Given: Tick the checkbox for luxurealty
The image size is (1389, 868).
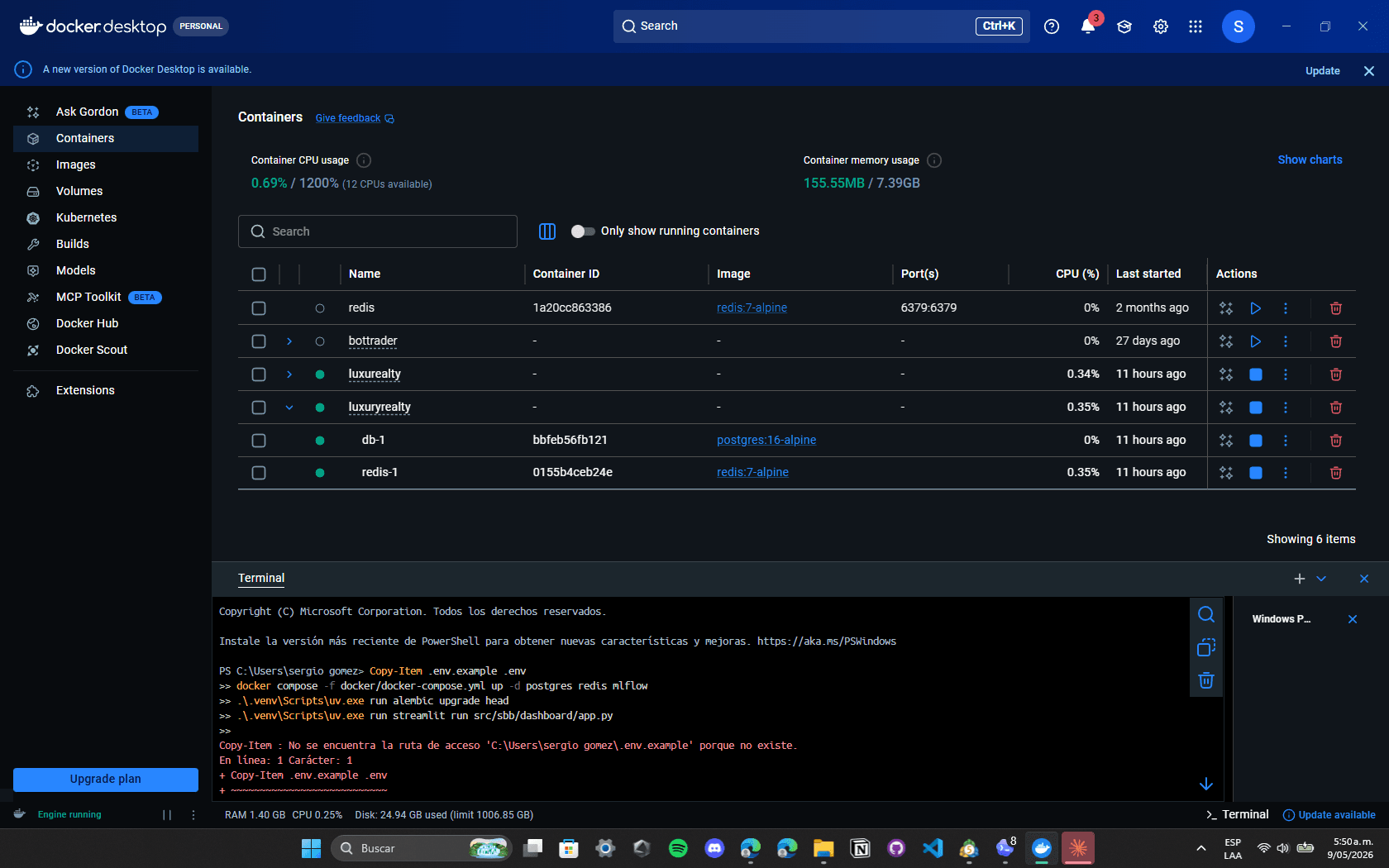Looking at the screenshot, I should point(259,374).
